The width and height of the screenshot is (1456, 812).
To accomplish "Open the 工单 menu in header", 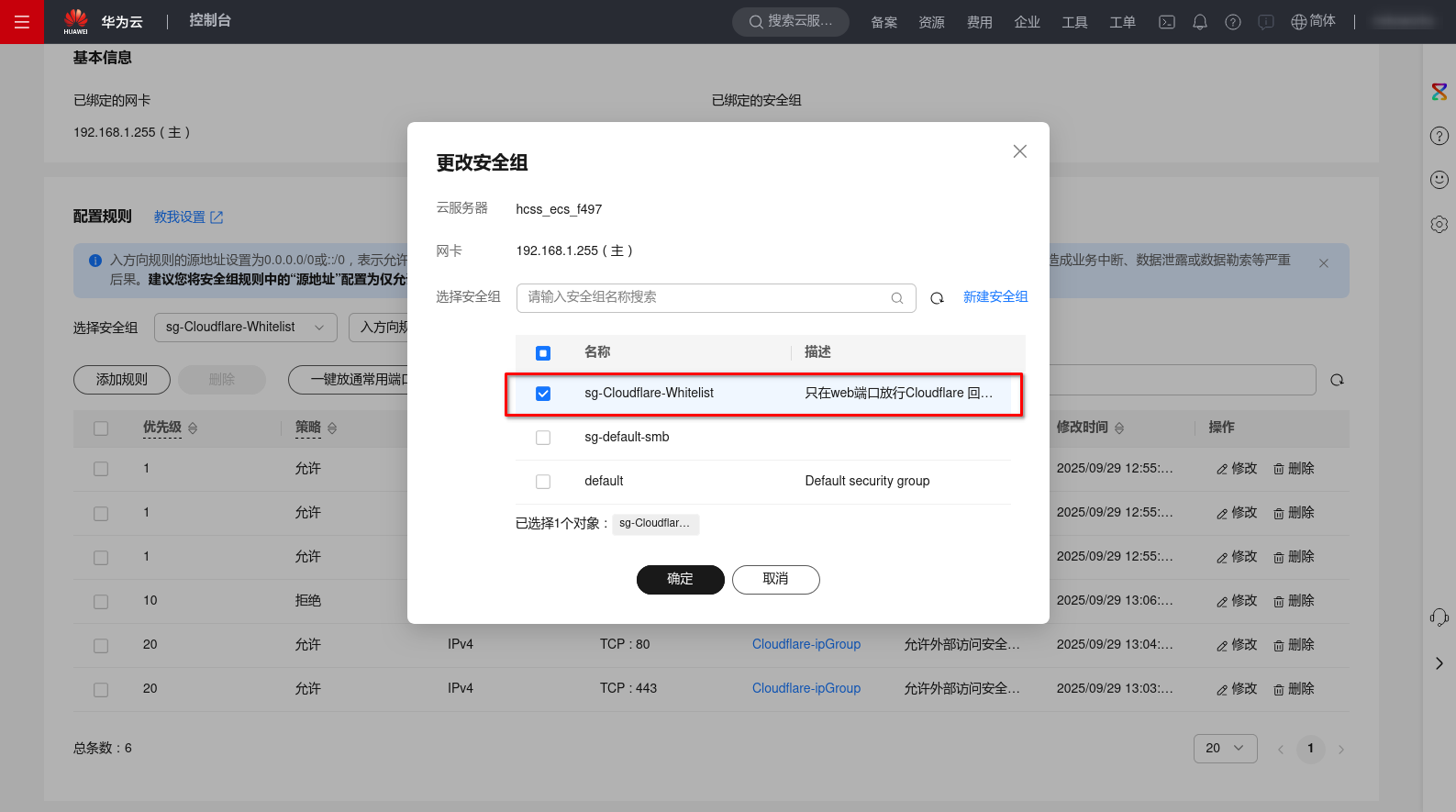I will click(x=1122, y=22).
